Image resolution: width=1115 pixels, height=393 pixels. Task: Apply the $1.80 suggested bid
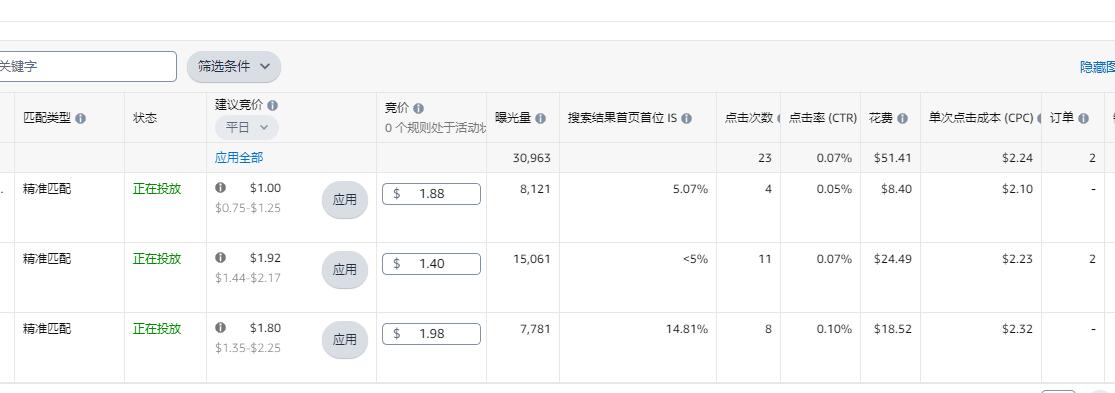point(345,340)
